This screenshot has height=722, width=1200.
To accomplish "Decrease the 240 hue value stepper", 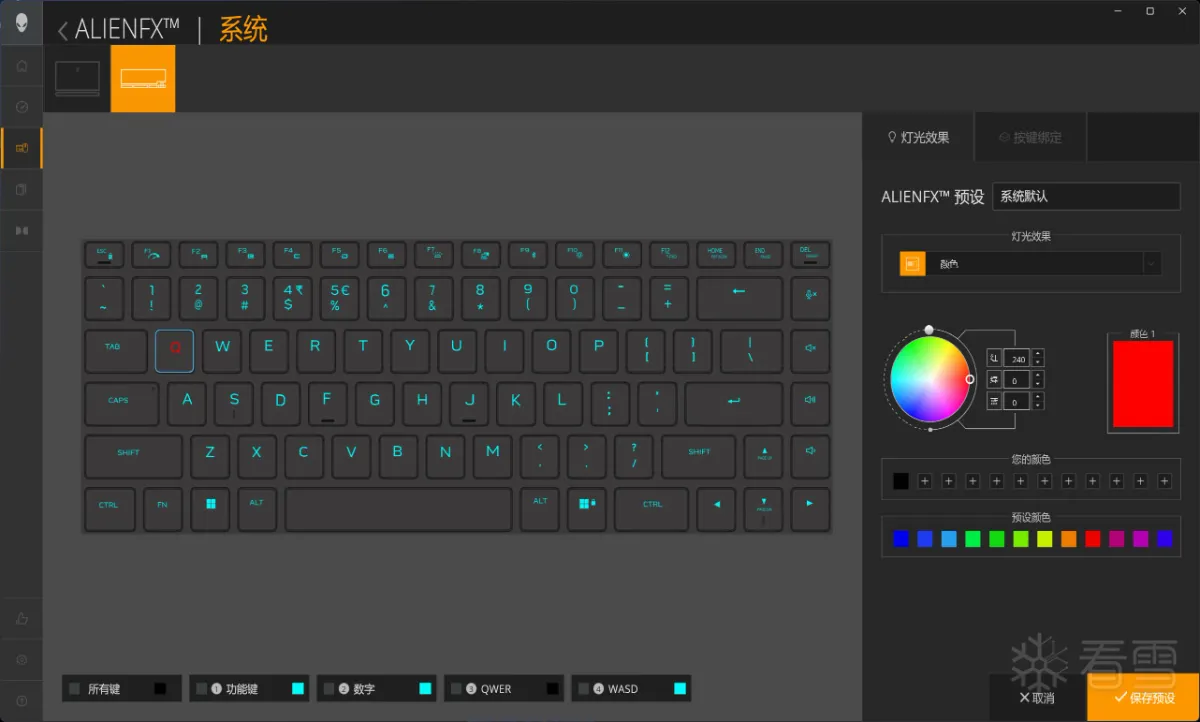I will (1039, 362).
